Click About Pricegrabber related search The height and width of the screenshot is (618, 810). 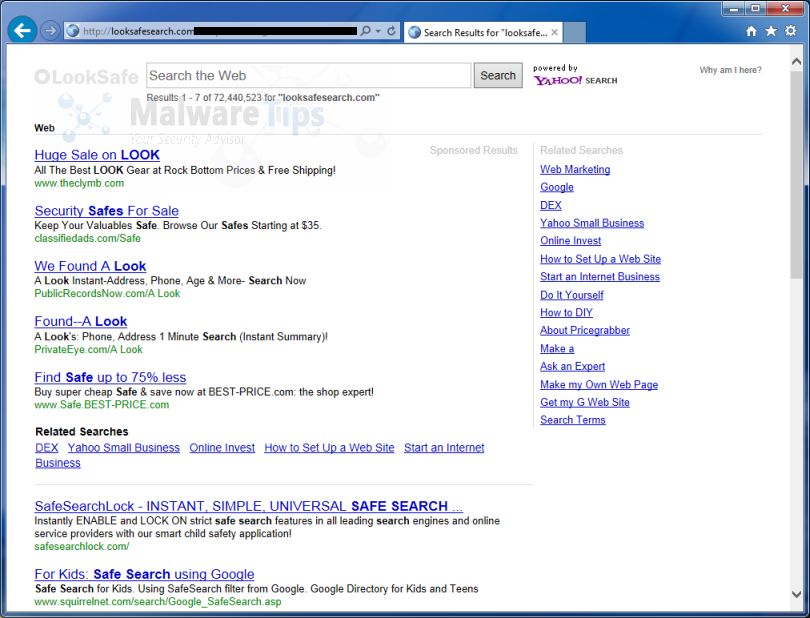[585, 330]
